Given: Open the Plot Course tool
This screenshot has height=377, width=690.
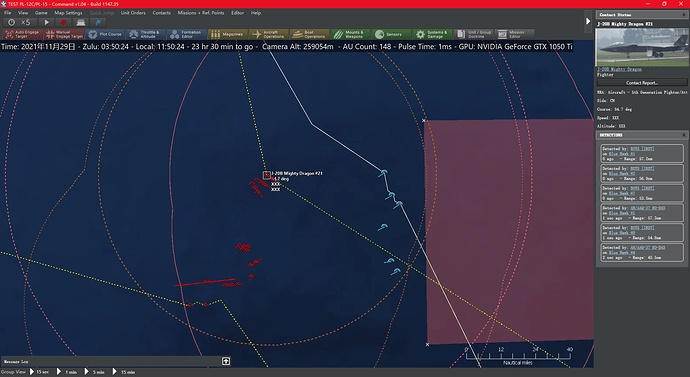Looking at the screenshot, I should (105, 34).
